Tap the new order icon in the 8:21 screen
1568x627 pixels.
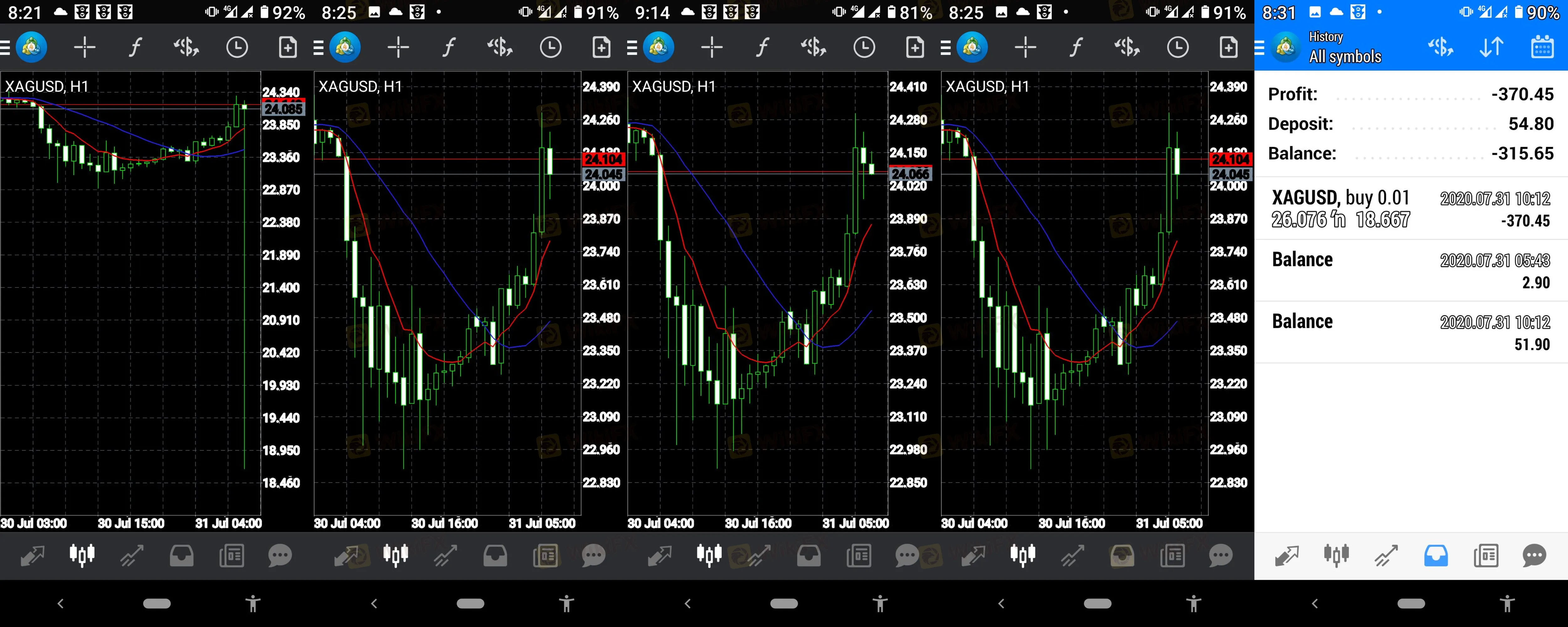click(x=287, y=47)
